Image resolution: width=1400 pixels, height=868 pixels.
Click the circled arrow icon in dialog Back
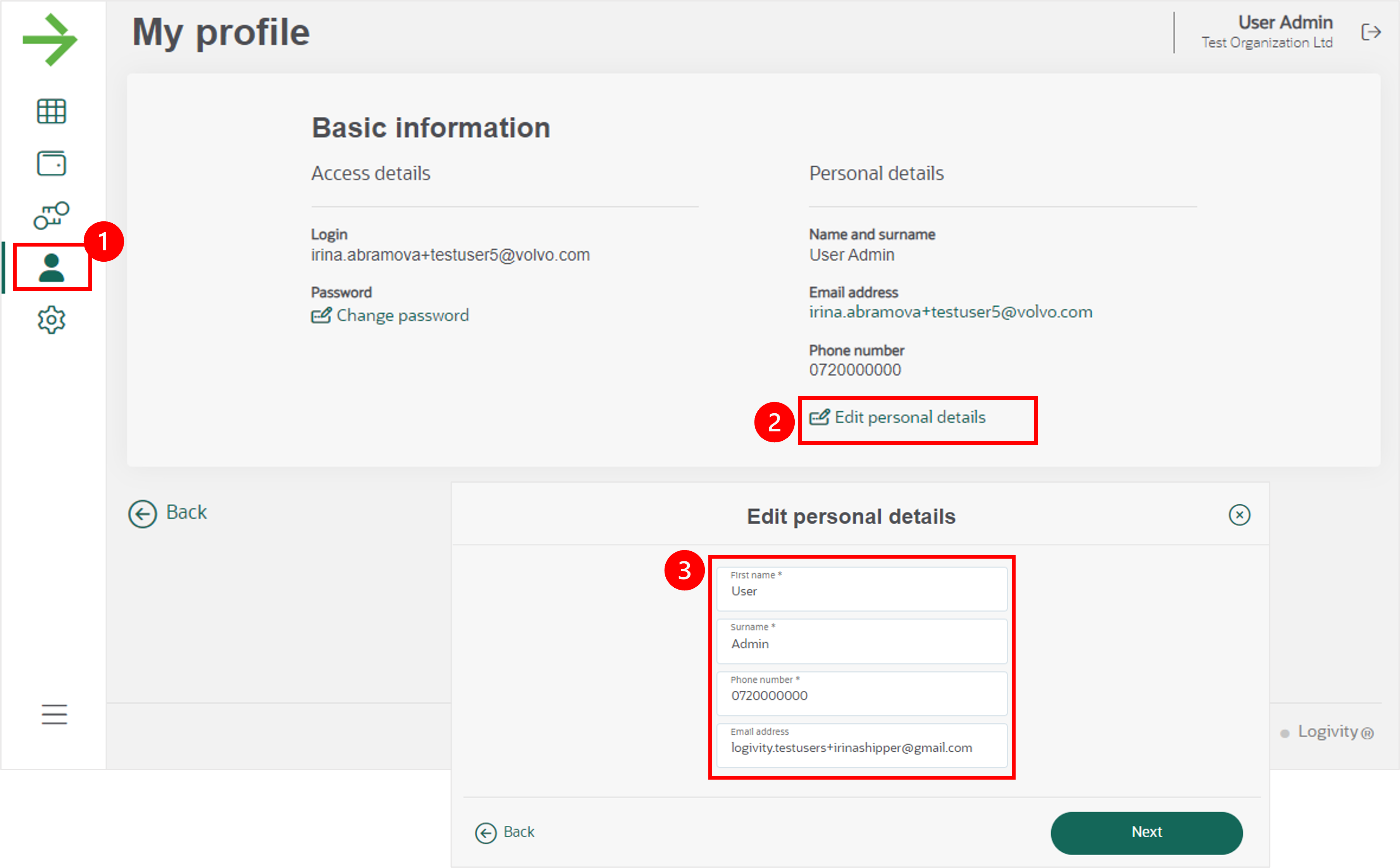[x=486, y=833]
